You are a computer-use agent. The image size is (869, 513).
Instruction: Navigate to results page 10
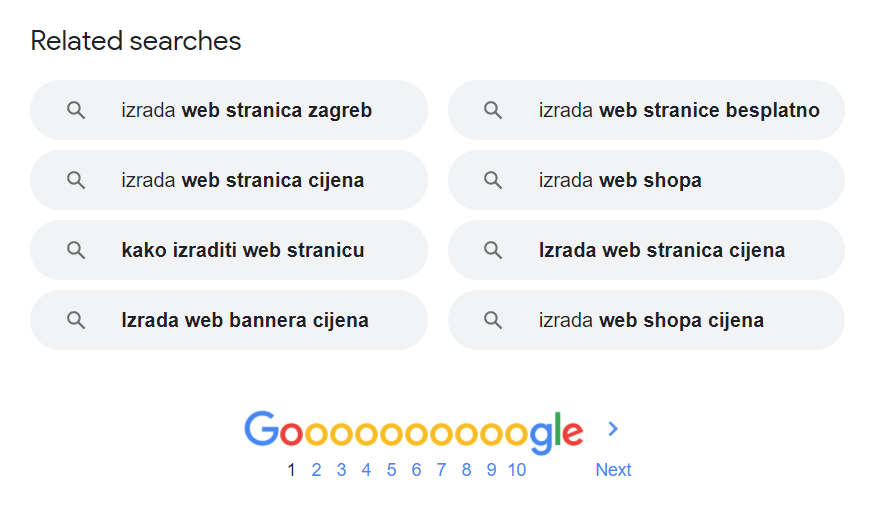coord(516,470)
